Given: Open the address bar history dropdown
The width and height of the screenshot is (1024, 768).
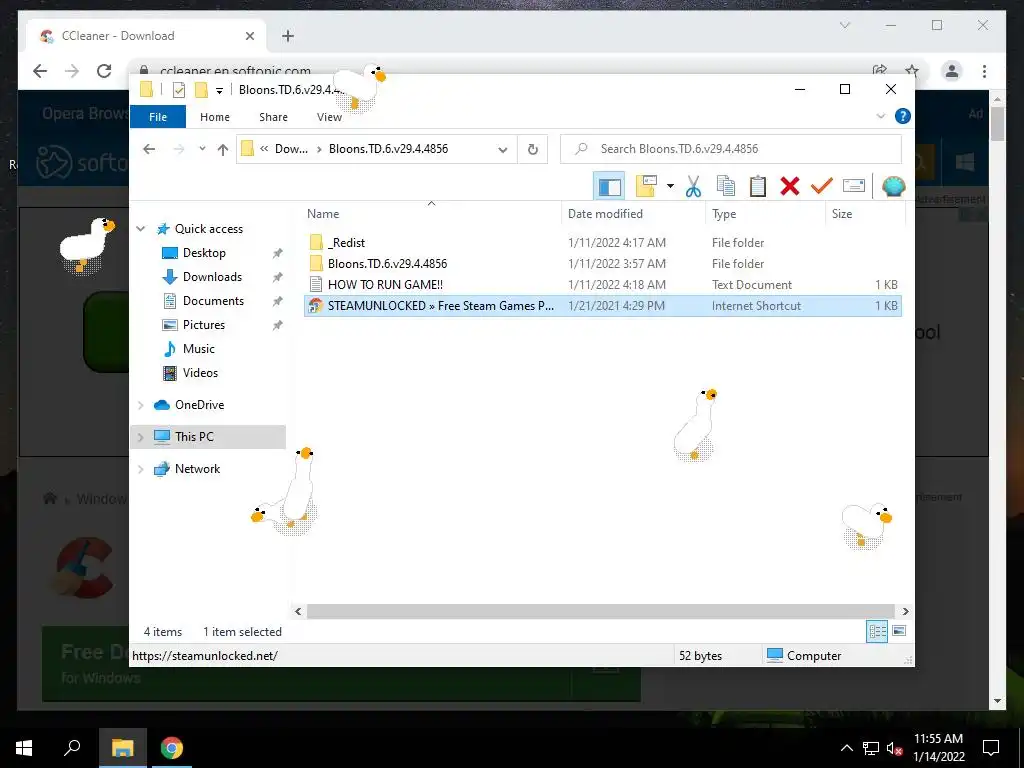Looking at the screenshot, I should (x=502, y=150).
